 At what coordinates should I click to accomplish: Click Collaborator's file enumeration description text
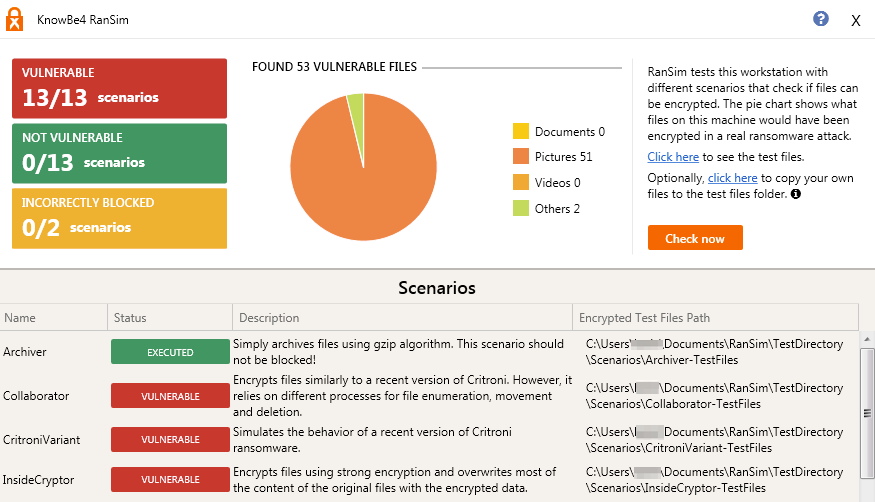[x=402, y=395]
